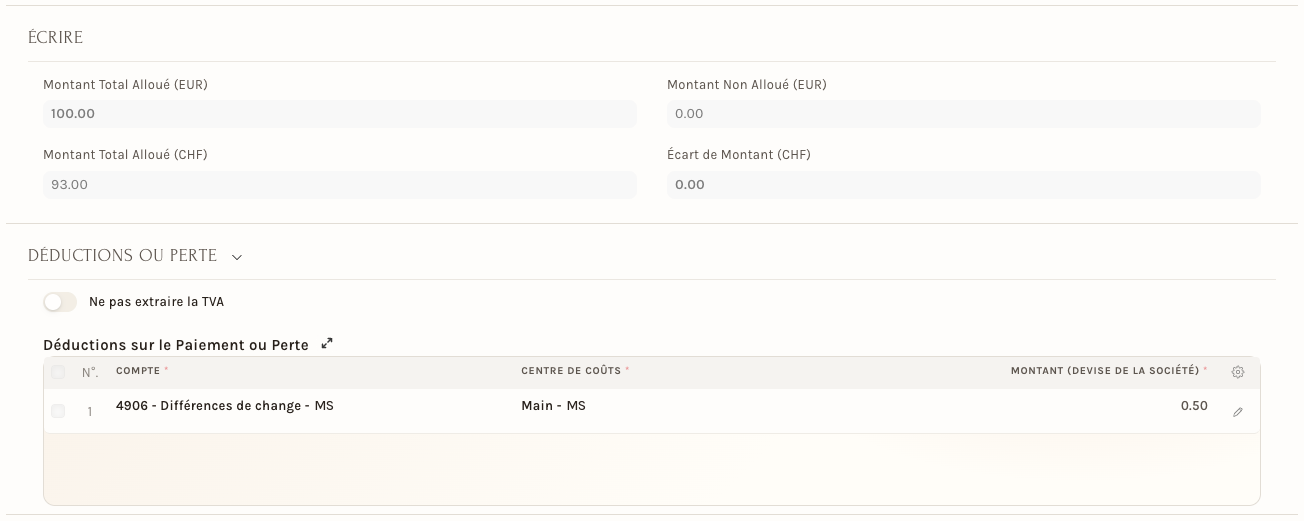
Task: Tick the checkbox for row 1
Action: [58, 411]
